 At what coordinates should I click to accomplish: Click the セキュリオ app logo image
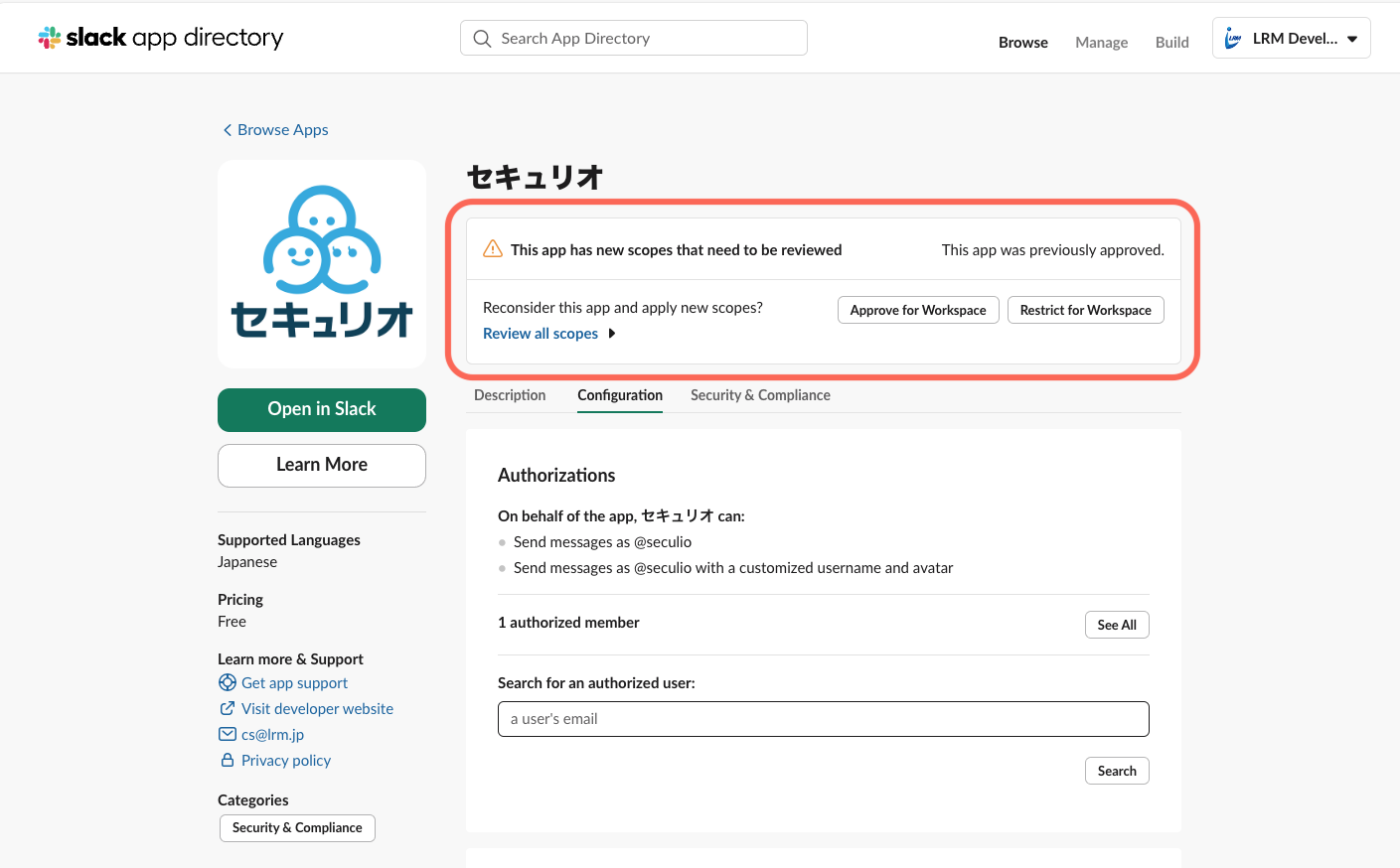pyautogui.click(x=322, y=264)
